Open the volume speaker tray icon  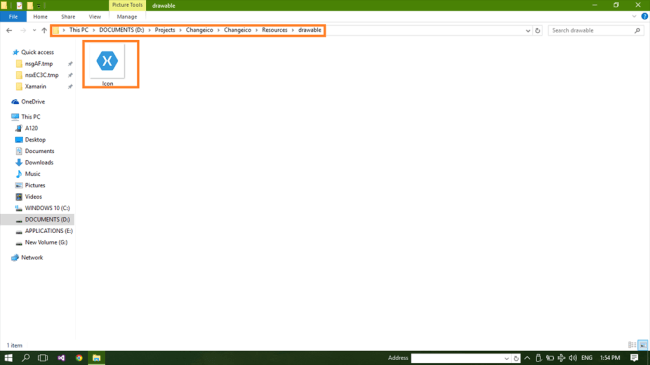(x=573, y=358)
